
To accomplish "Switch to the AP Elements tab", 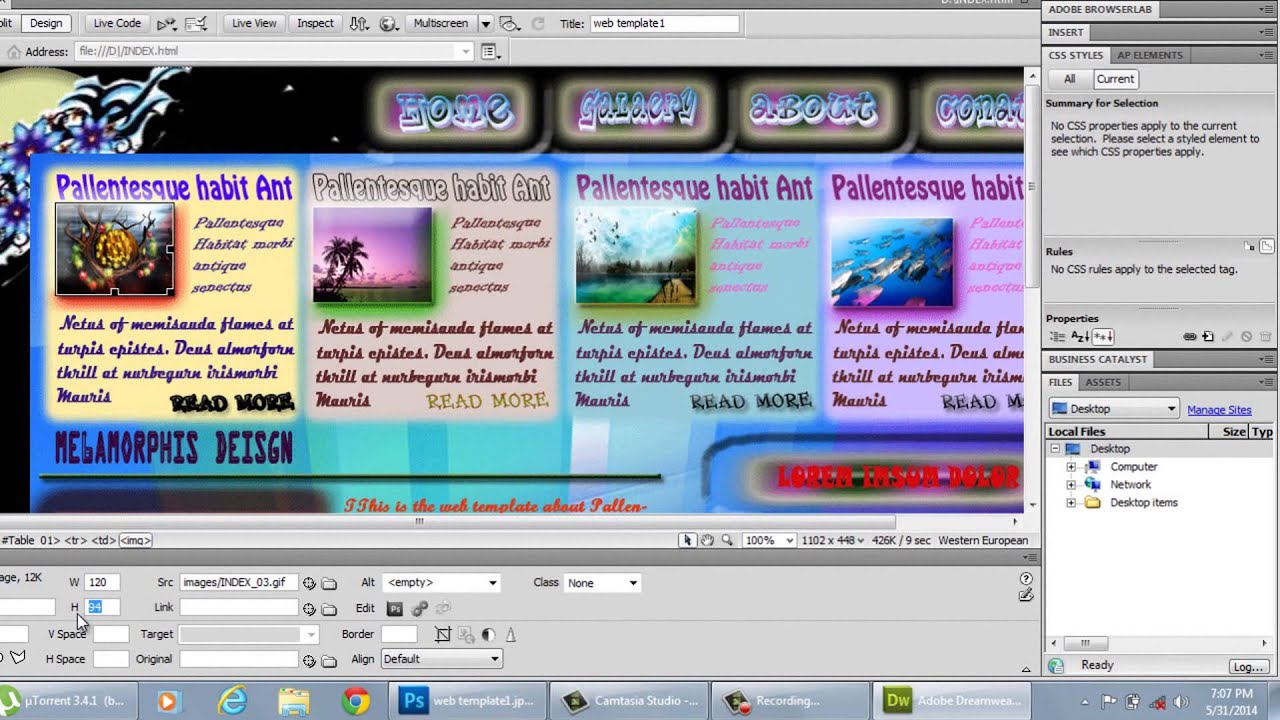I will click(1150, 55).
